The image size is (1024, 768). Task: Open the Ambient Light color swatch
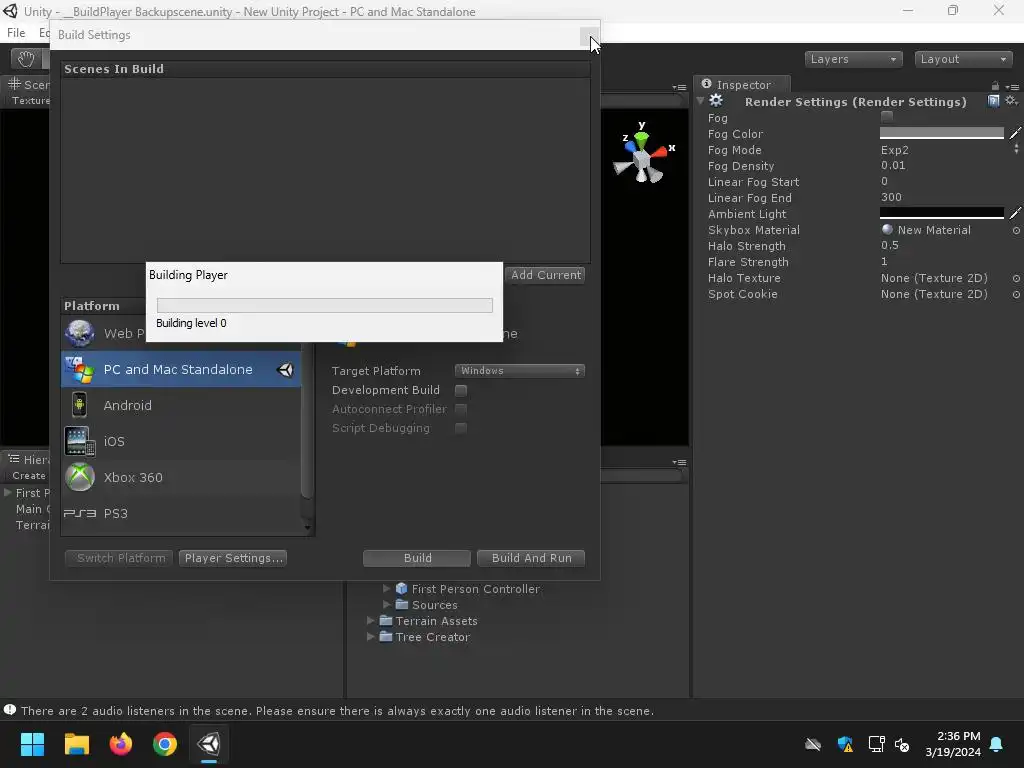(x=942, y=213)
